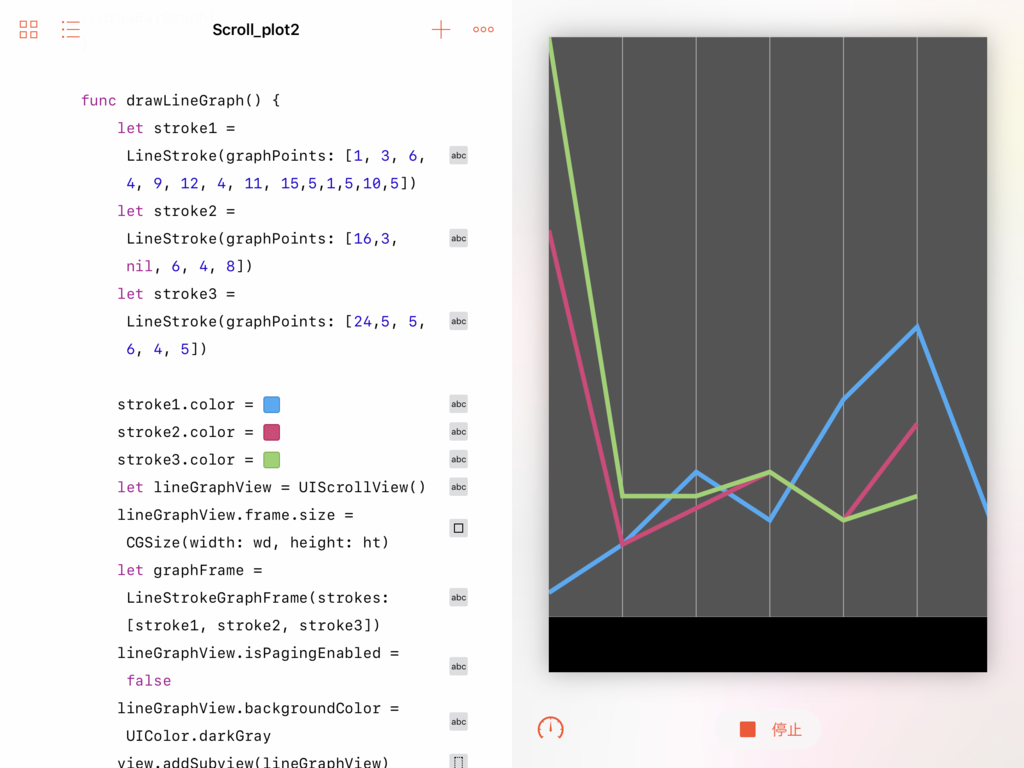Open the document outline list icon
This screenshot has width=1024, height=768.
(71, 29)
